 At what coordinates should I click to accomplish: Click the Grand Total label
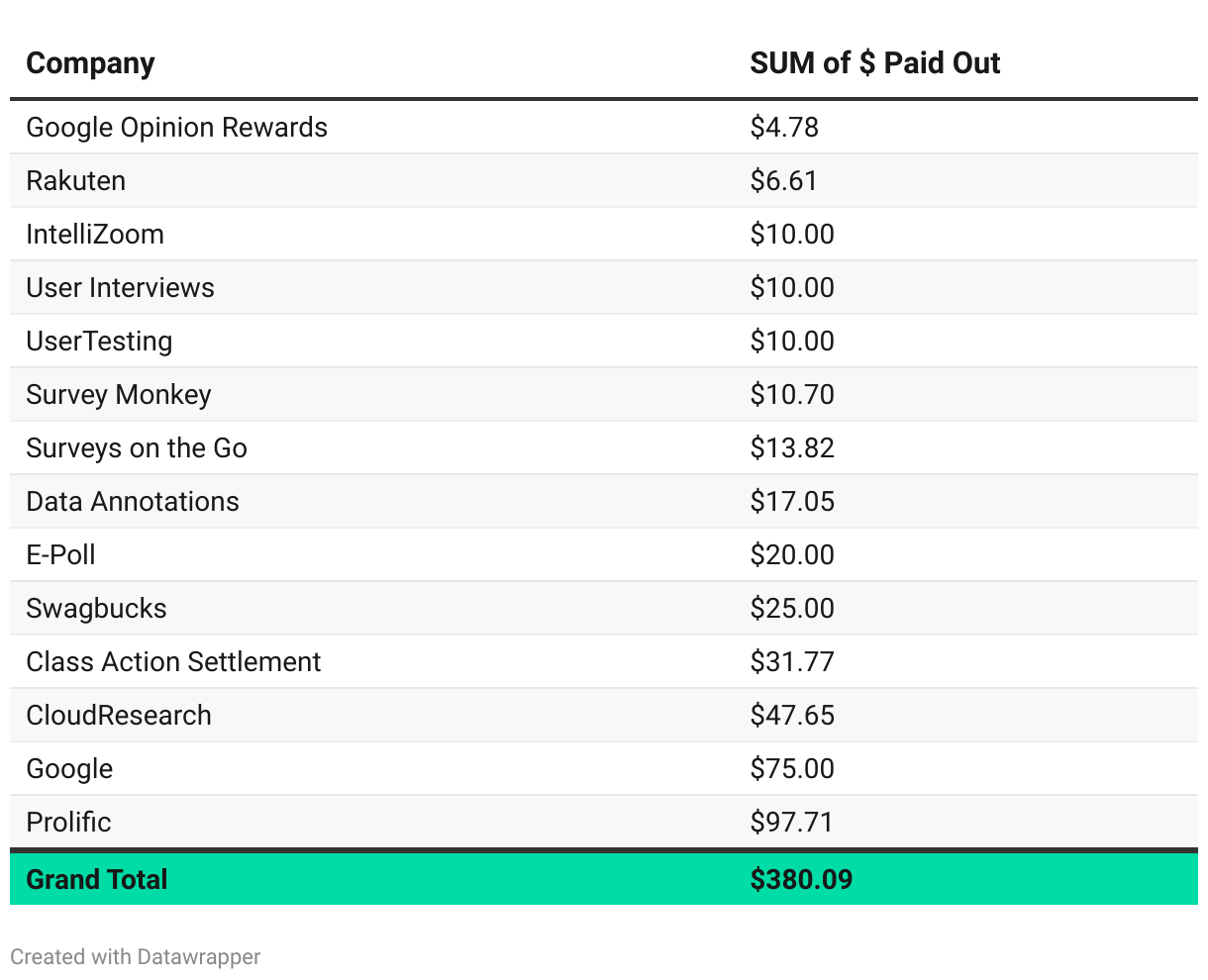pyautogui.click(x=97, y=879)
